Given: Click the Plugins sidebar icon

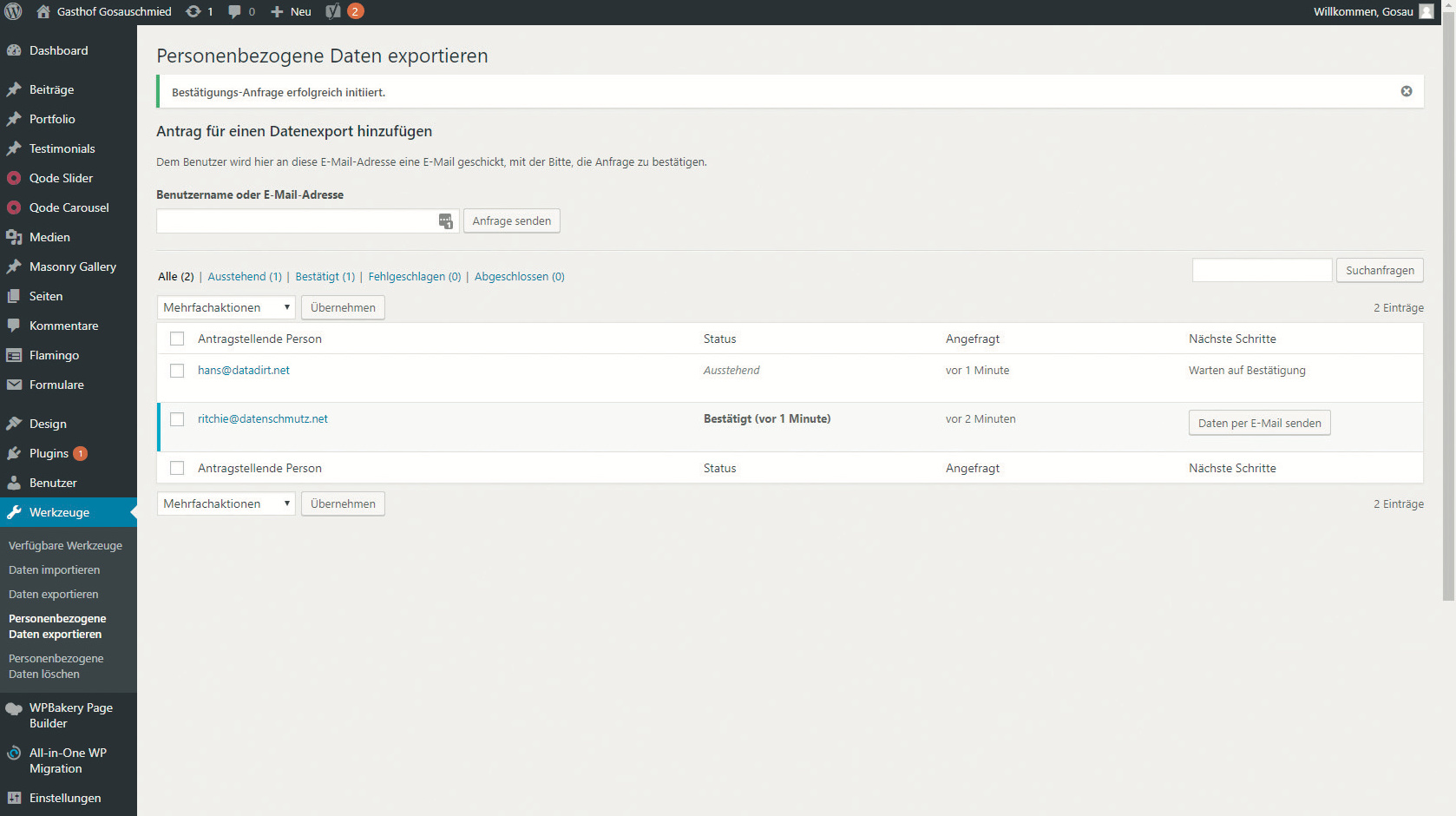Looking at the screenshot, I should (14, 453).
